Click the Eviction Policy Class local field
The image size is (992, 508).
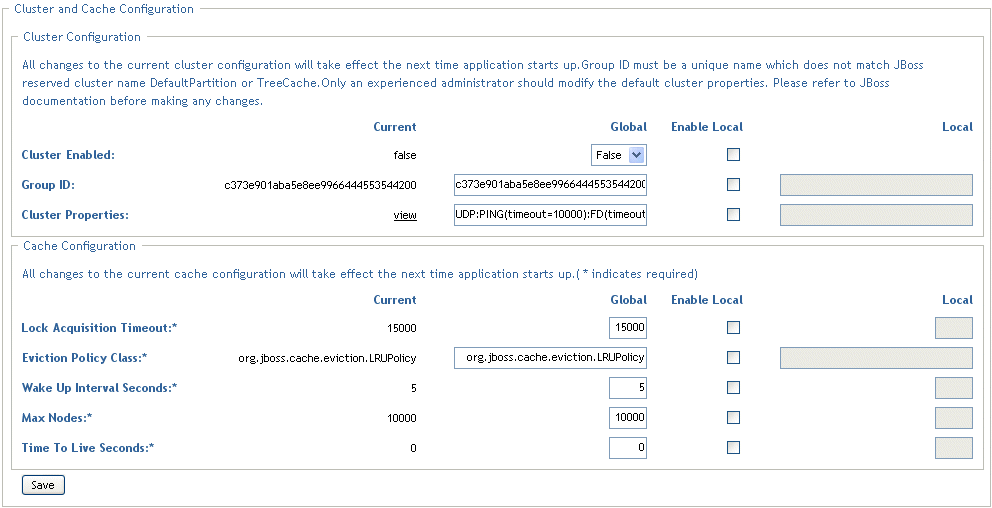point(876,358)
